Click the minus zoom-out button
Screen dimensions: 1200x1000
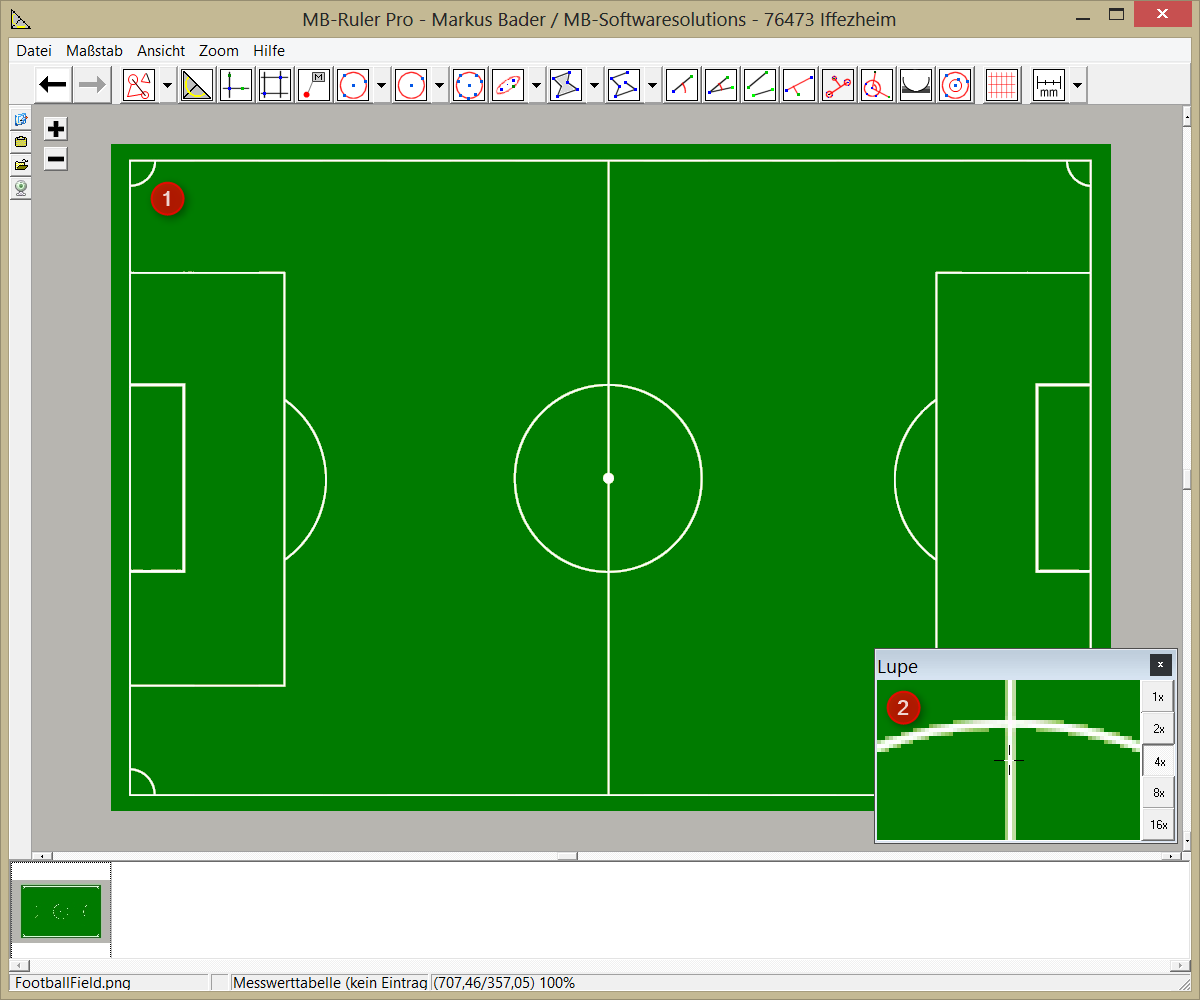click(x=56, y=158)
